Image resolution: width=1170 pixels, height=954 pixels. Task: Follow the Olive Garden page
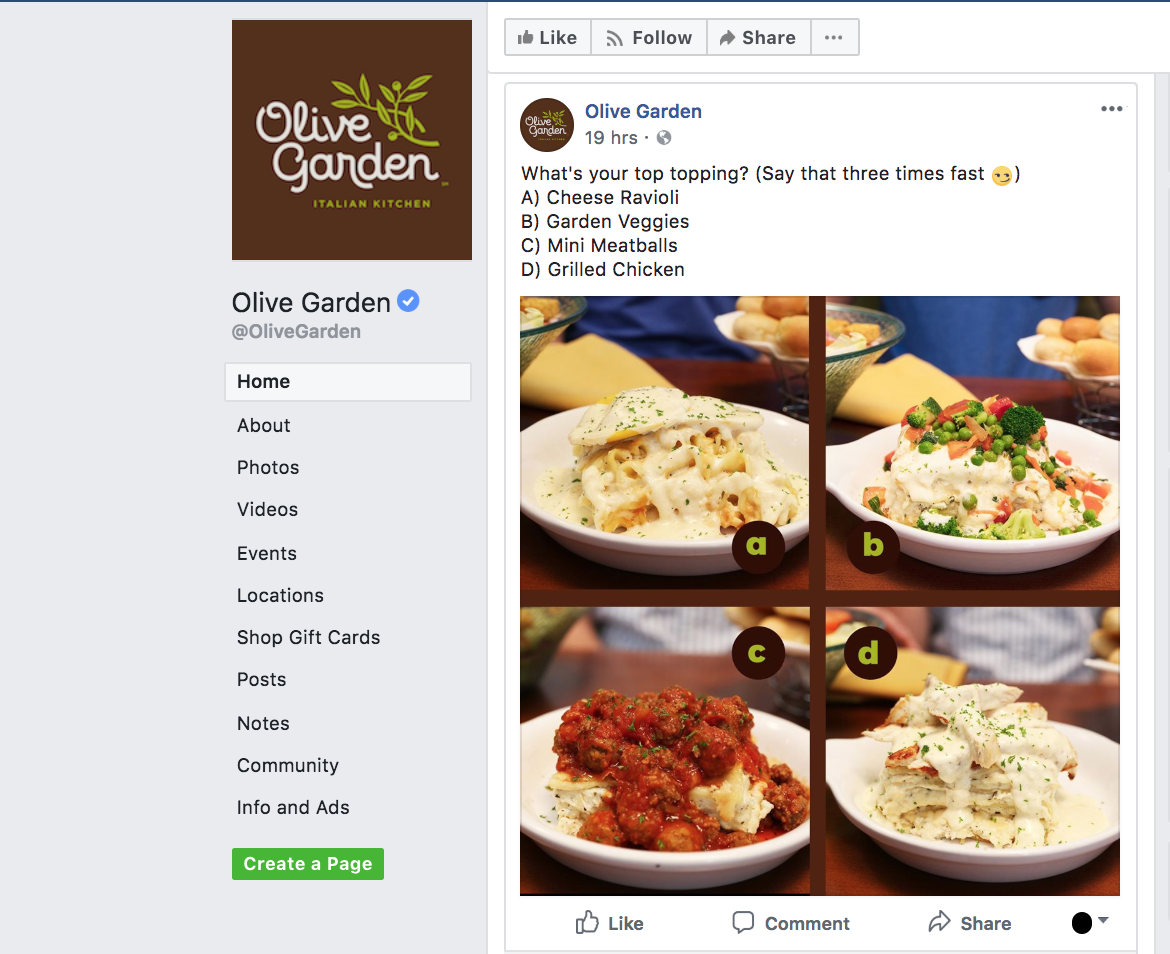[648, 37]
